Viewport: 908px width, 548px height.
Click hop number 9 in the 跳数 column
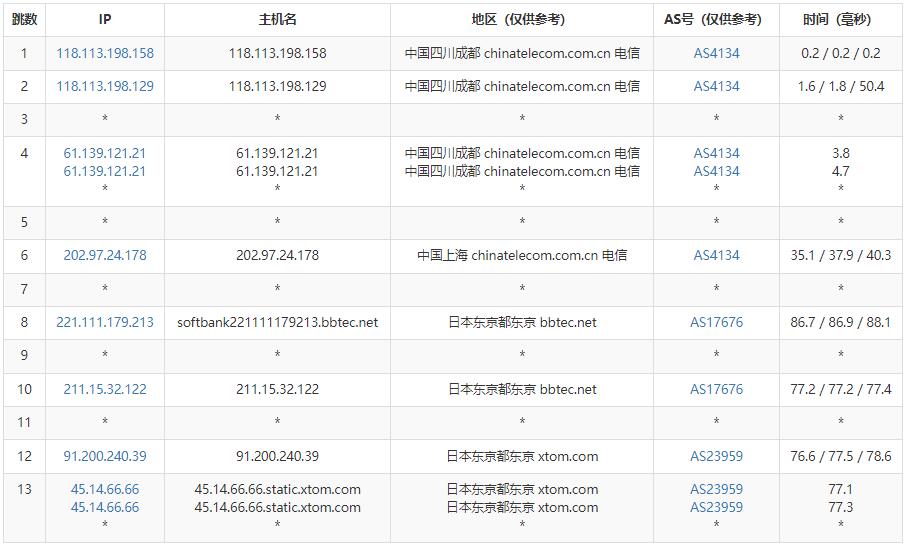[24, 356]
